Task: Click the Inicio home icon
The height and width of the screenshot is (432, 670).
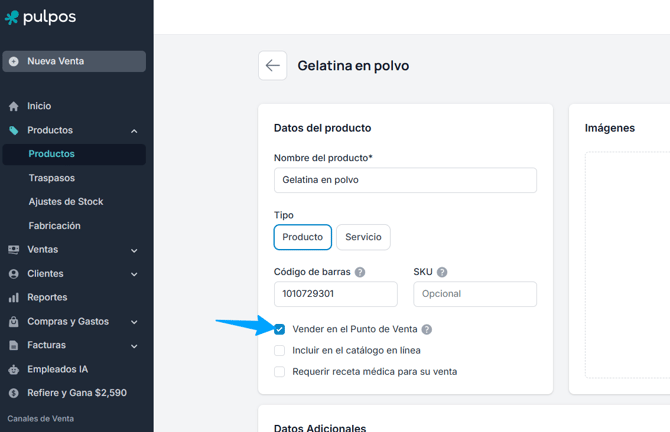Action: coord(14,106)
